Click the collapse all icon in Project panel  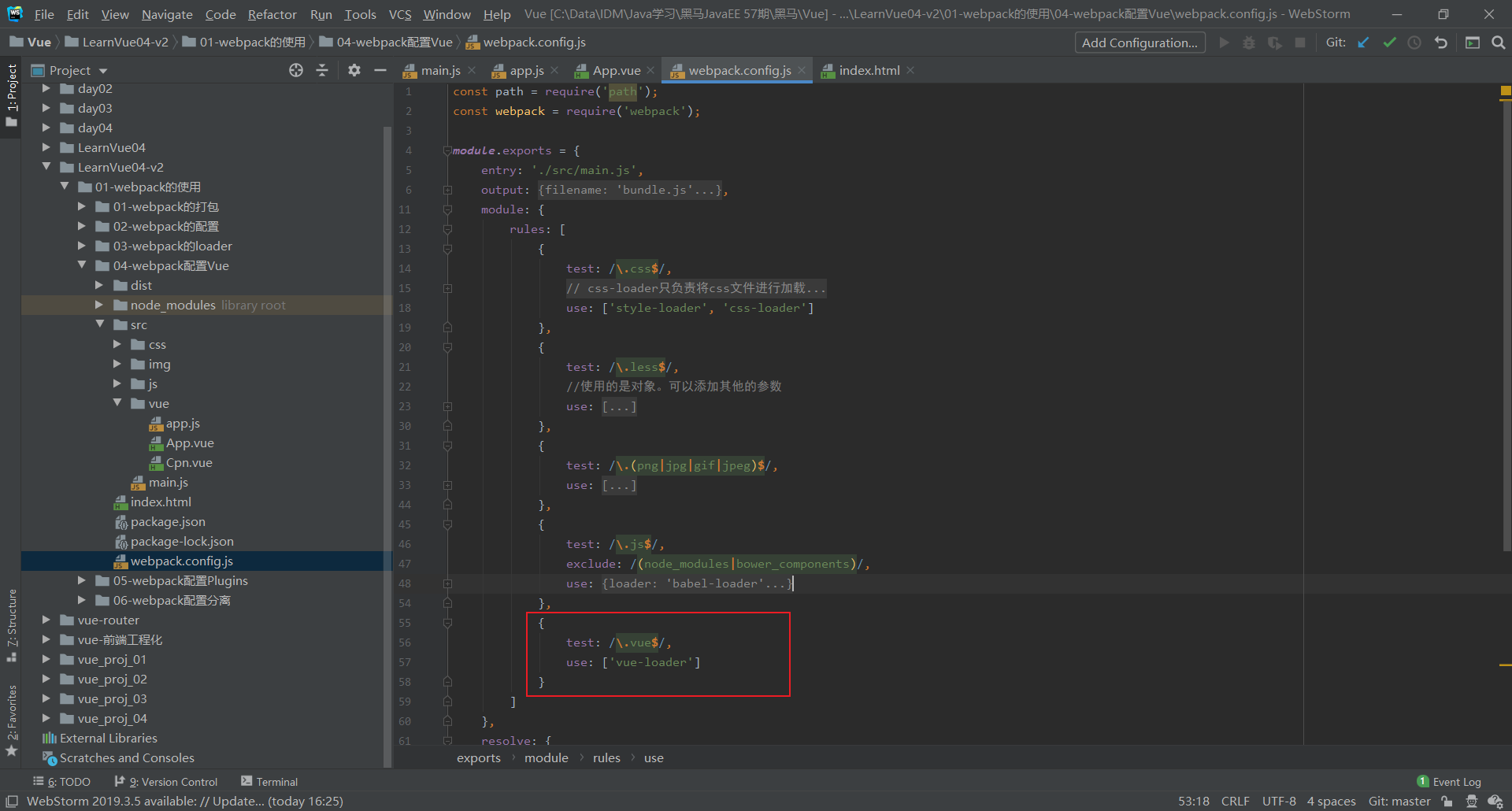tap(322, 70)
